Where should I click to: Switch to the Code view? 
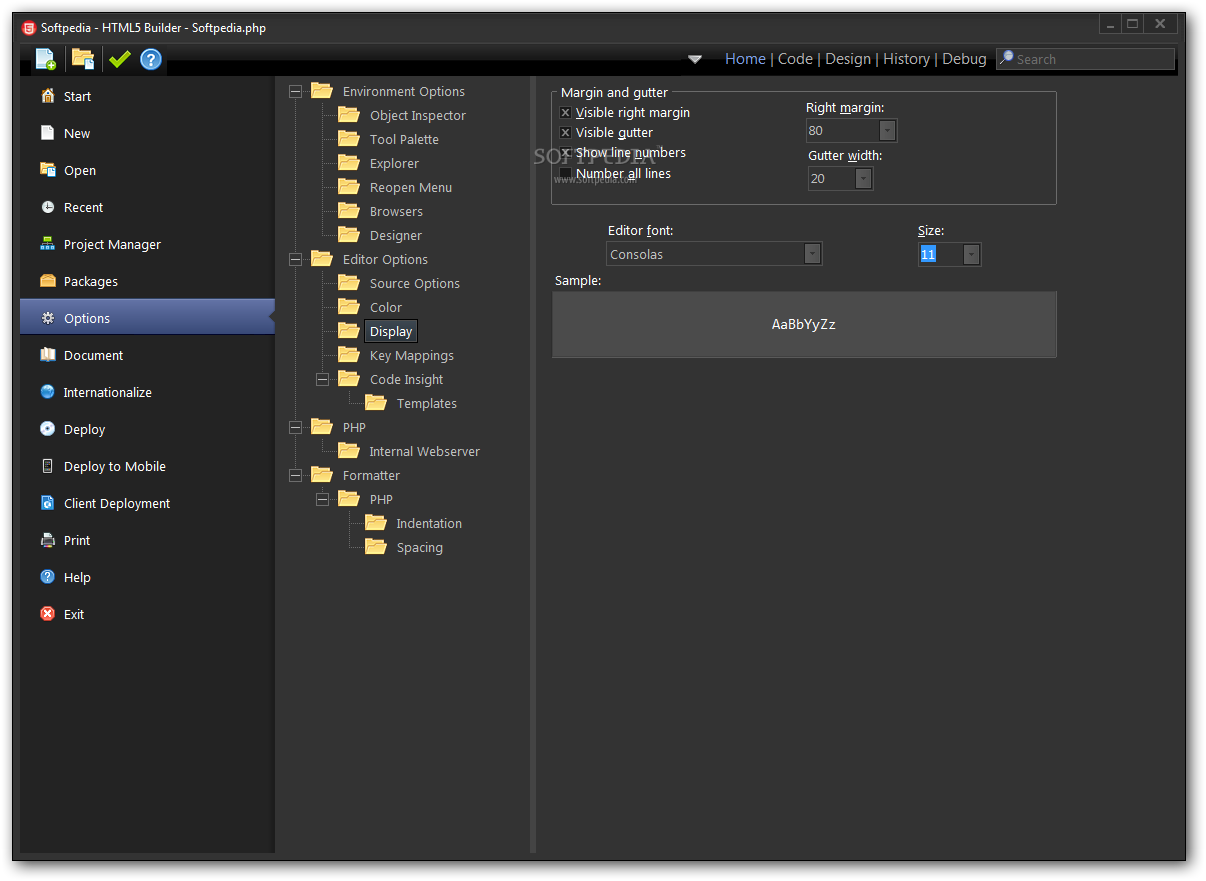point(795,59)
